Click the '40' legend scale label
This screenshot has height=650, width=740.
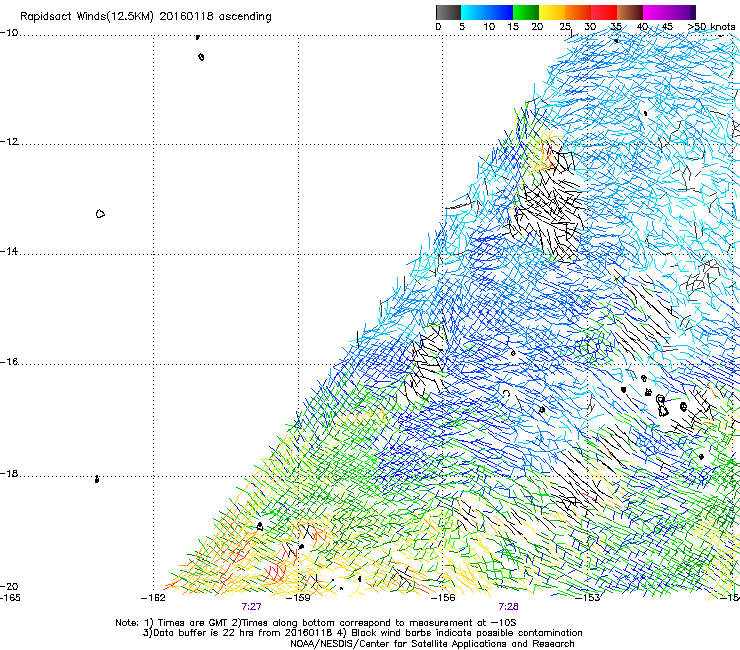pos(642,27)
